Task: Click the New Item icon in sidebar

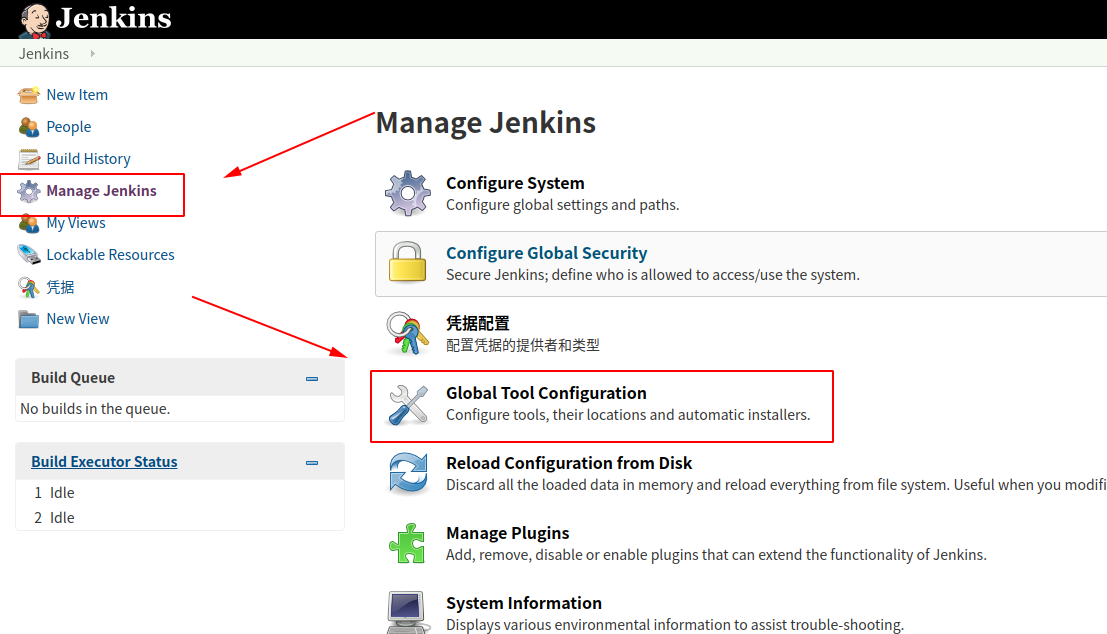Action: click(28, 94)
